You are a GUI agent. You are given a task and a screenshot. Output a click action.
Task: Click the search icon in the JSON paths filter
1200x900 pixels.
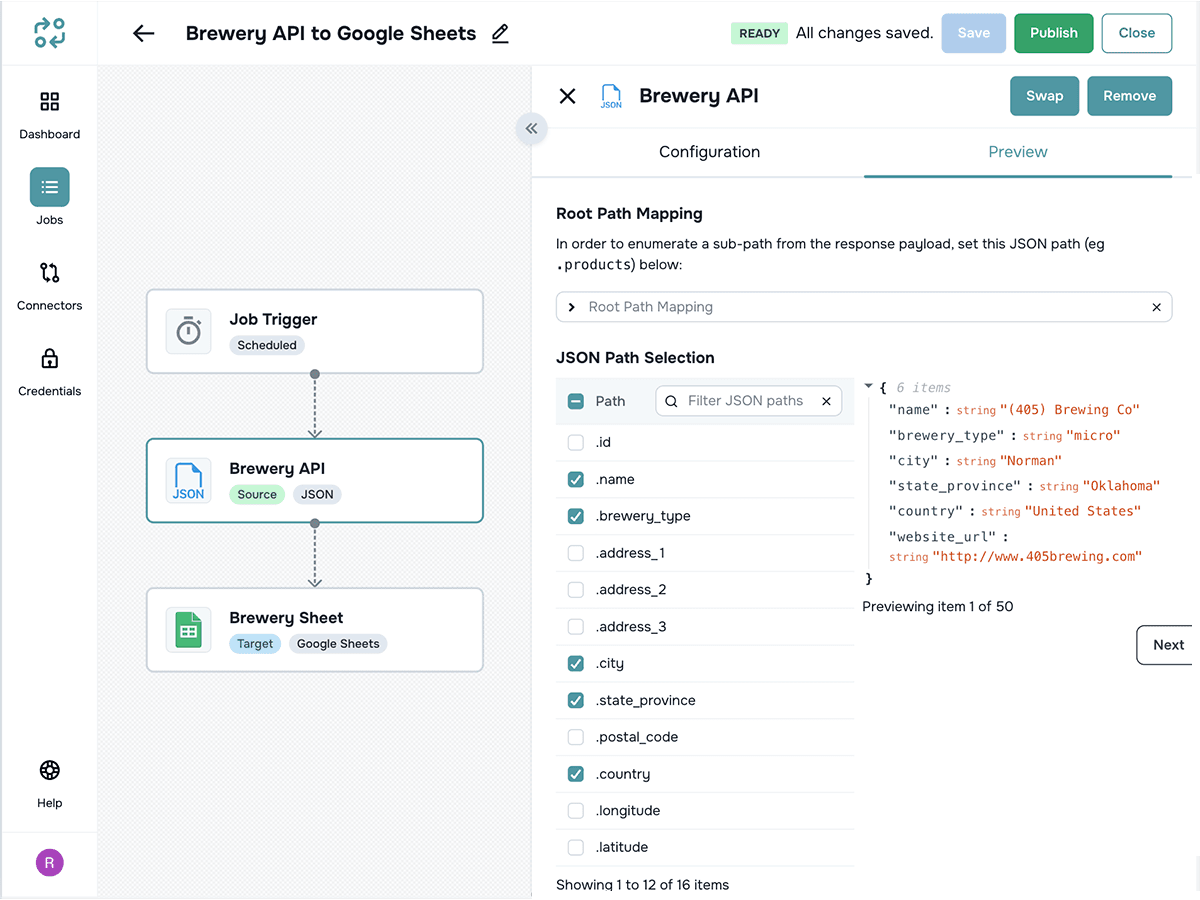coord(671,401)
